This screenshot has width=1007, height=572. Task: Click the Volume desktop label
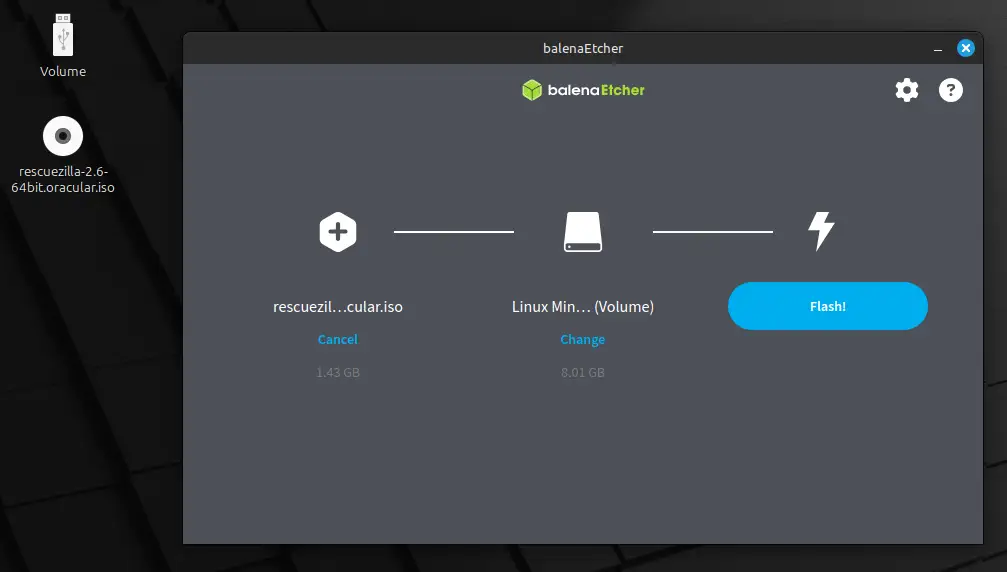(x=63, y=71)
